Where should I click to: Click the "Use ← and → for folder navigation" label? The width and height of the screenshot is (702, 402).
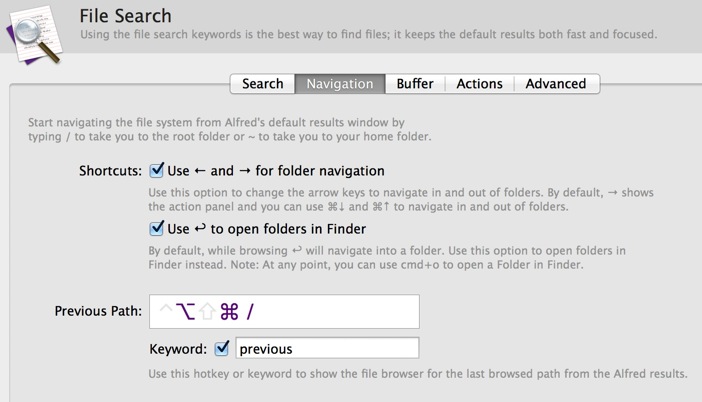(x=276, y=171)
